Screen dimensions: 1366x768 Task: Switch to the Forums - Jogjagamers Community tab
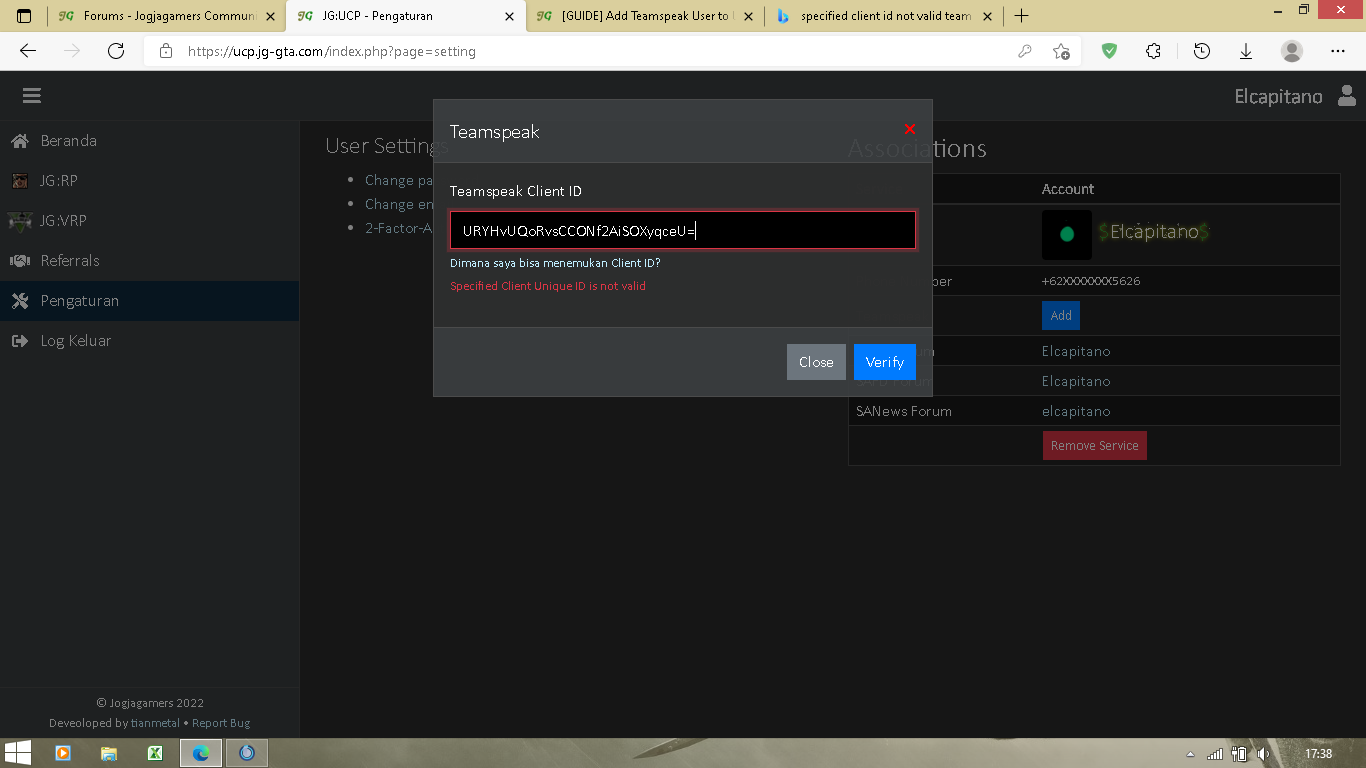(x=165, y=16)
